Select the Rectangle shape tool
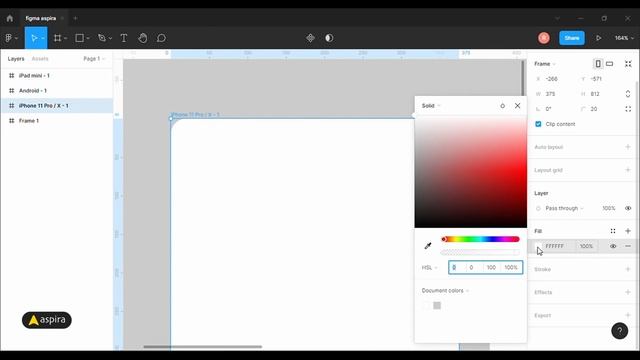Viewport: 640px width, 360px height. coord(80,38)
